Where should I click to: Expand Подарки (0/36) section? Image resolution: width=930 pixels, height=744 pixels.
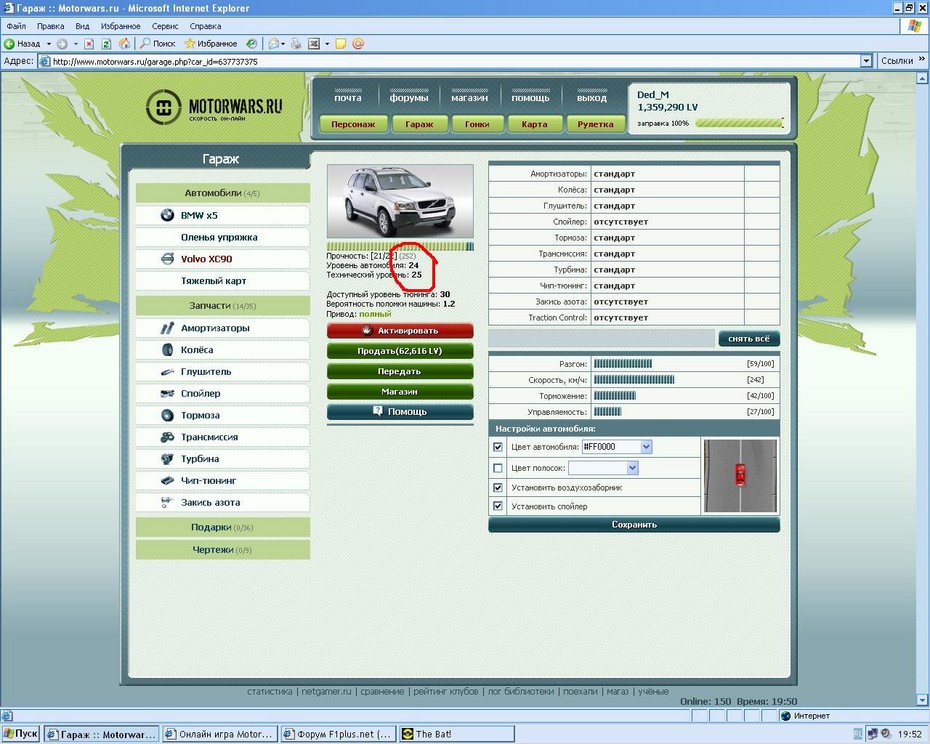click(x=222, y=527)
